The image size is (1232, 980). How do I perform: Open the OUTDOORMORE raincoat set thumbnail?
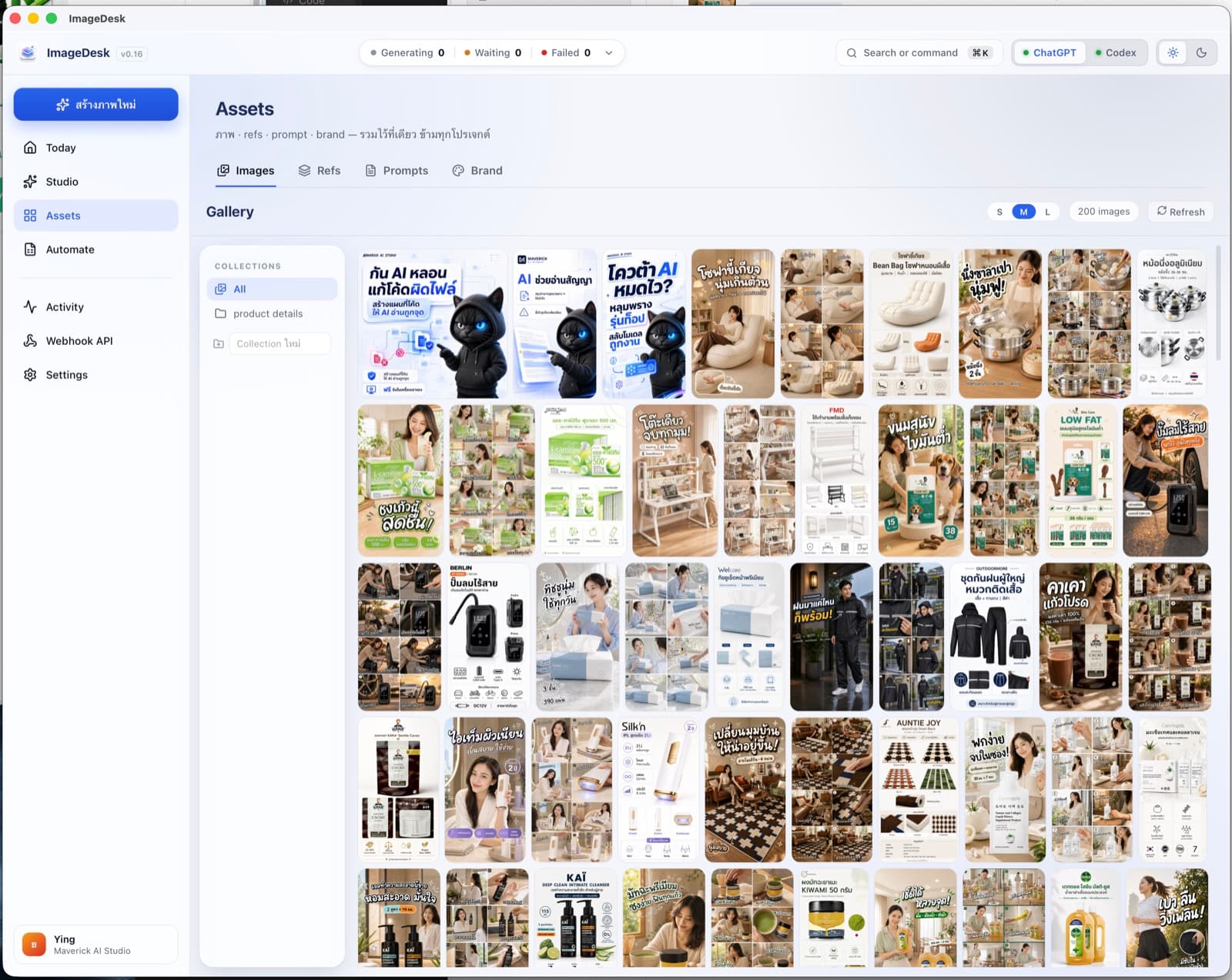coord(991,637)
